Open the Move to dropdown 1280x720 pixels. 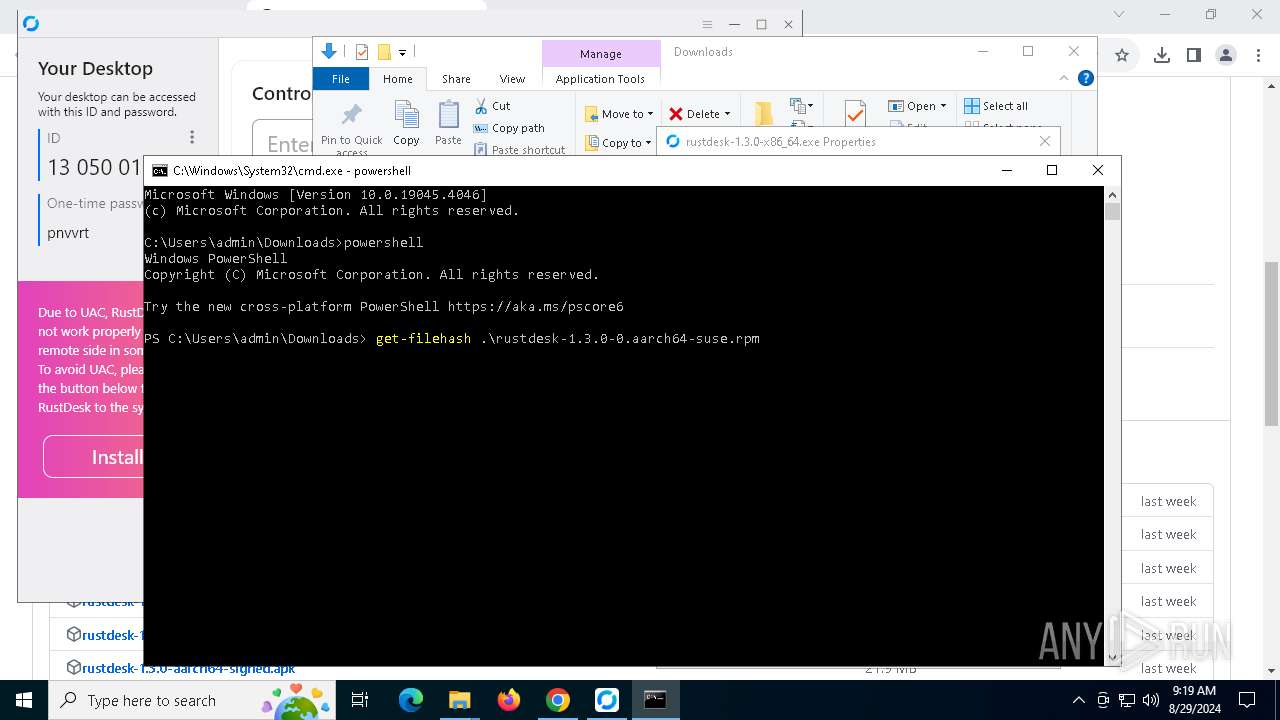(x=619, y=114)
